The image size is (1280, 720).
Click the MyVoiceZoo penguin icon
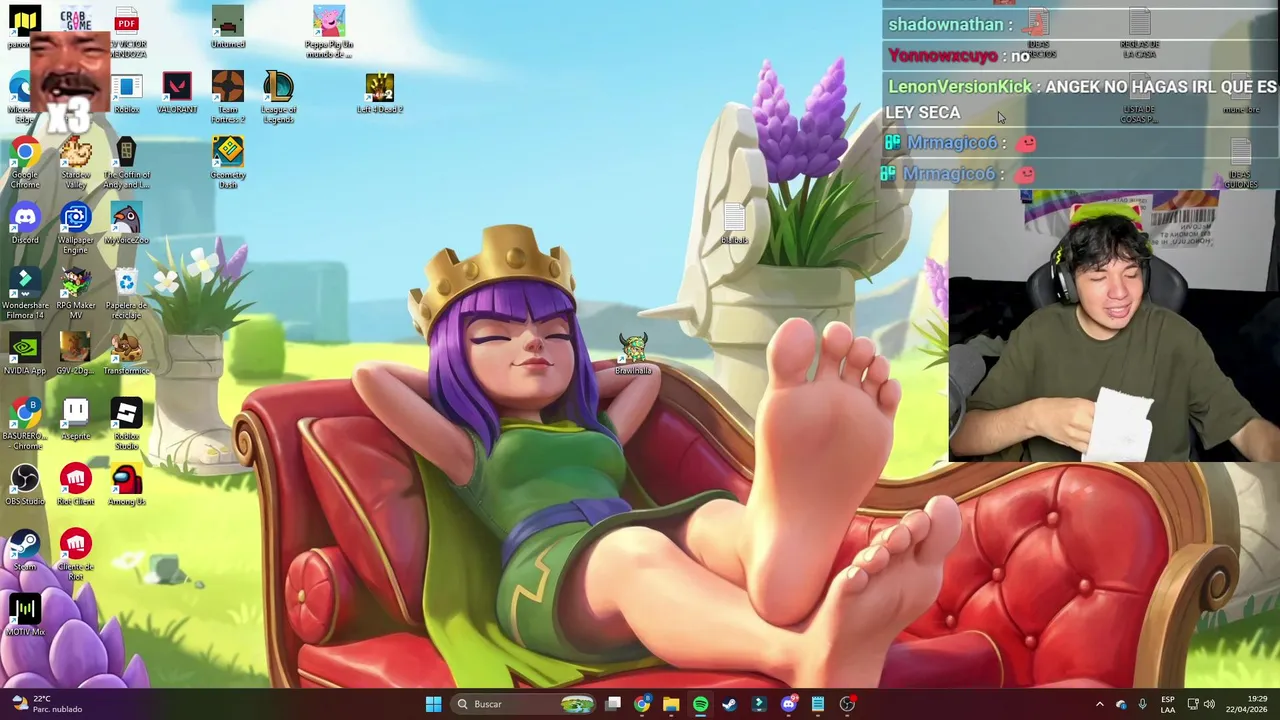[126, 225]
